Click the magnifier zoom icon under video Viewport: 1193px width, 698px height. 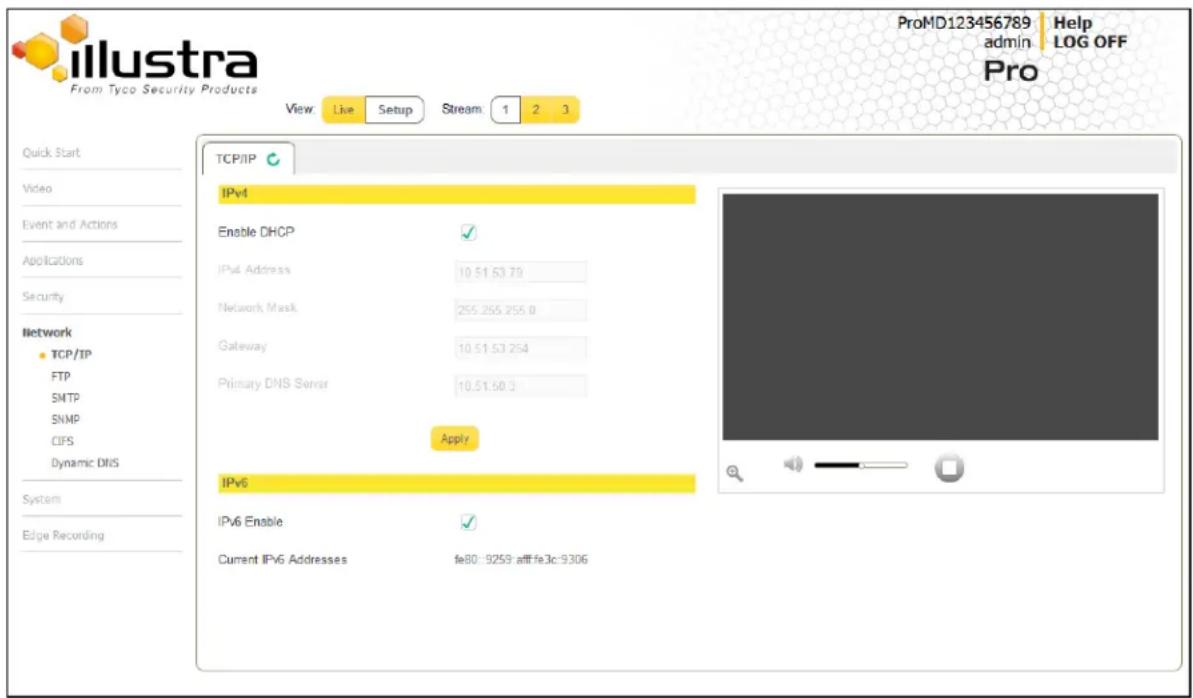734,473
